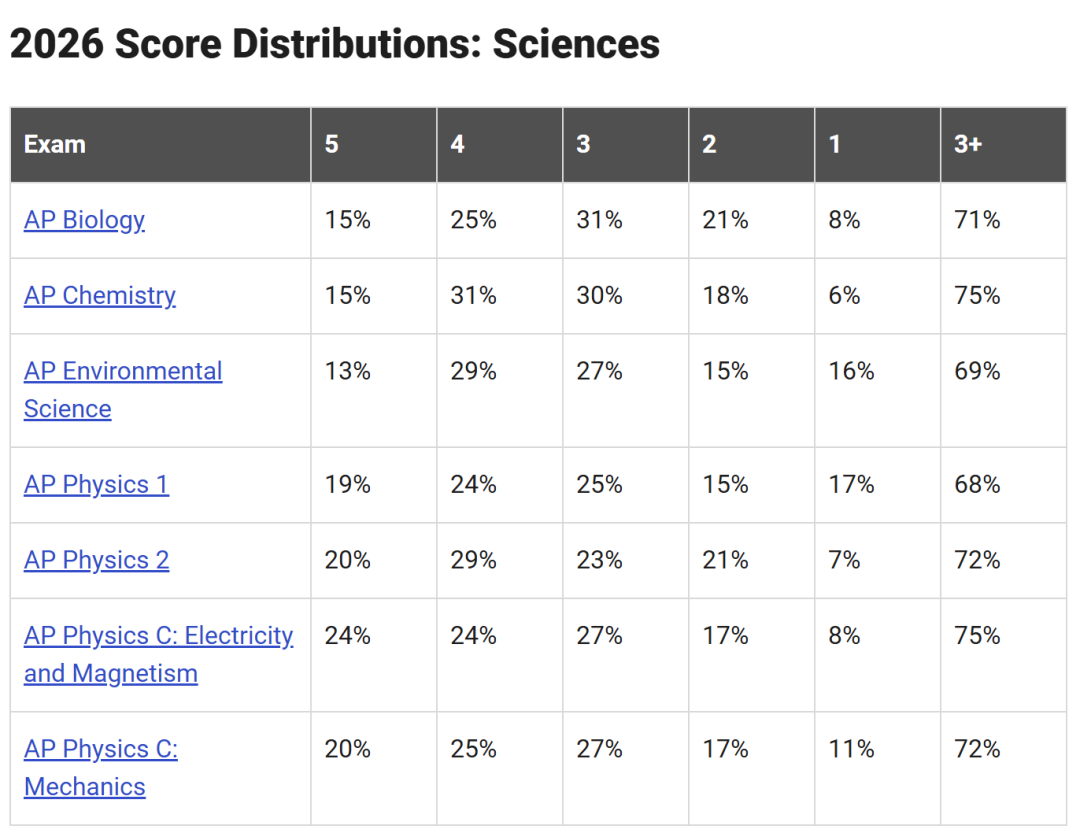Click the score 3 column header
The height and width of the screenshot is (833, 1080).
626,145
